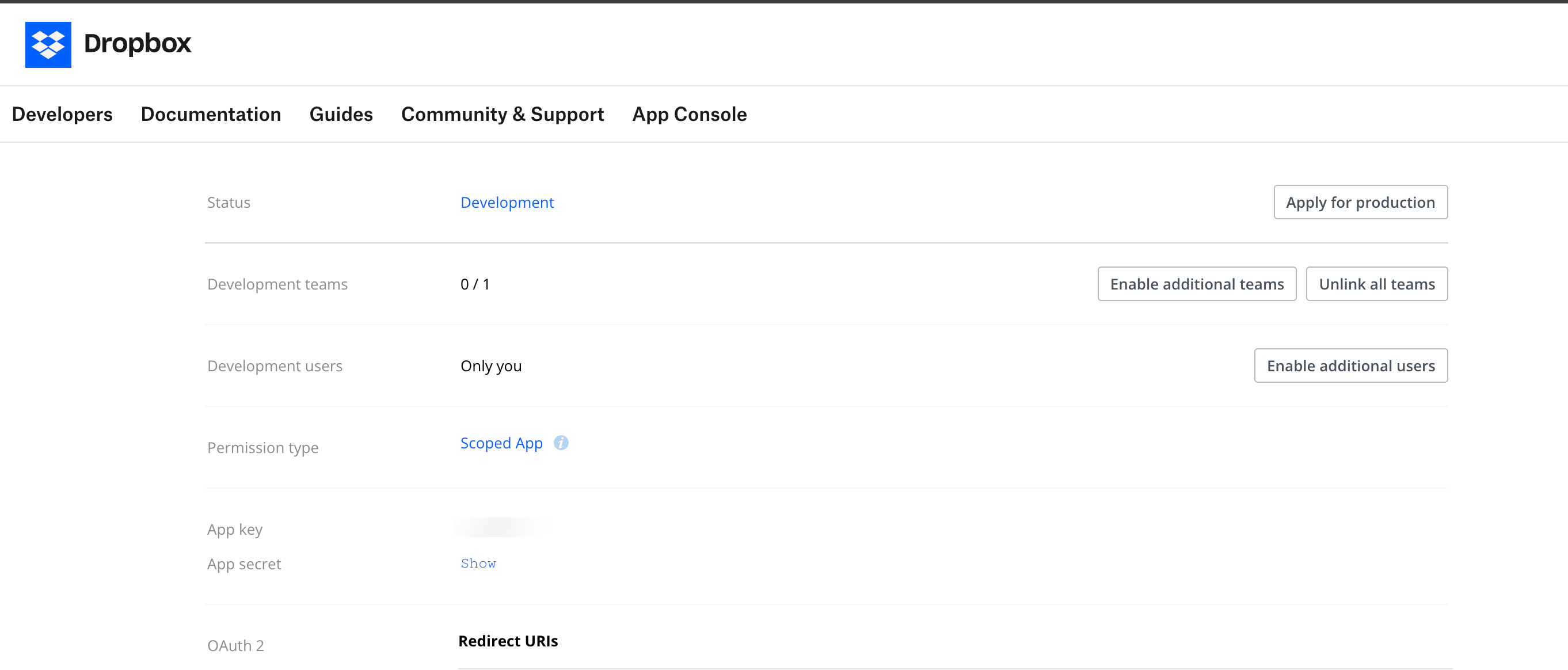Click the Dropbox wordmark text
Viewport: 1568px width, 670px height.
(x=138, y=43)
